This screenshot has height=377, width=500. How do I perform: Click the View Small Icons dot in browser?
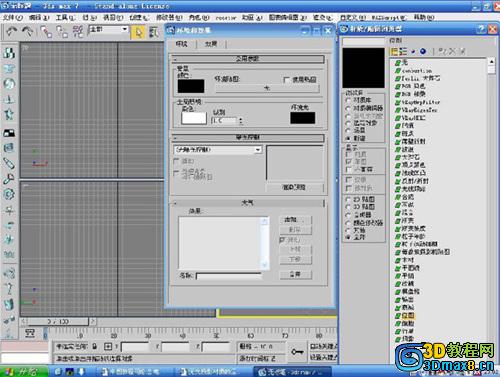(x=413, y=52)
